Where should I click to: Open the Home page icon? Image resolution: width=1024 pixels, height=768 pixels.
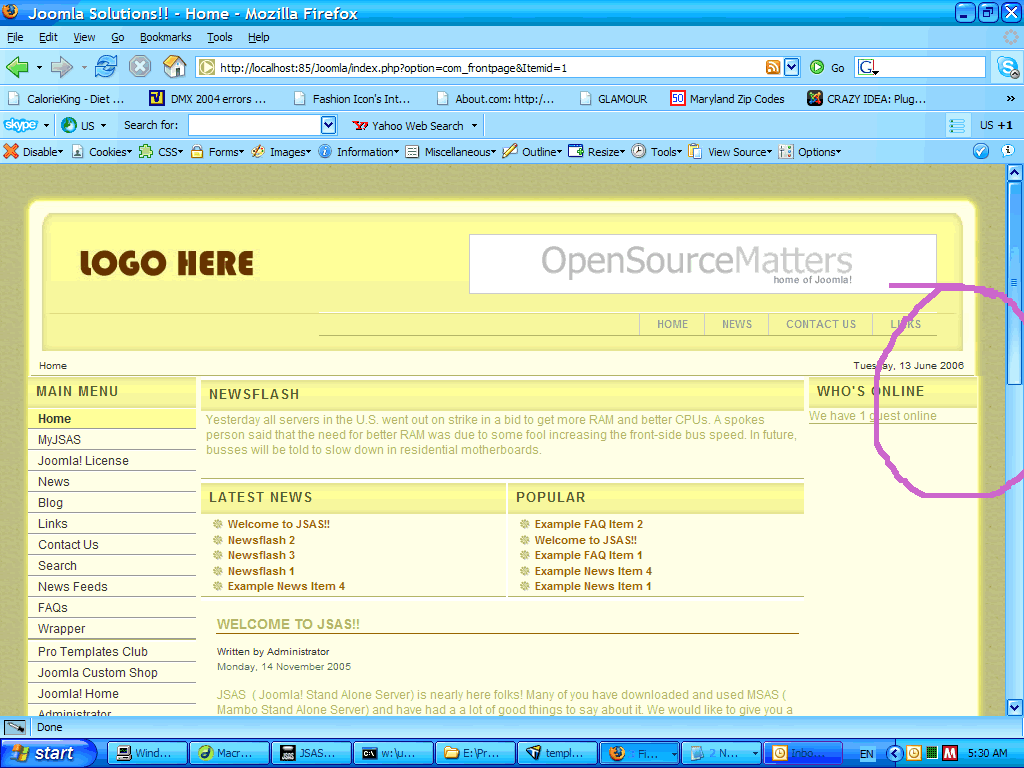click(174, 67)
